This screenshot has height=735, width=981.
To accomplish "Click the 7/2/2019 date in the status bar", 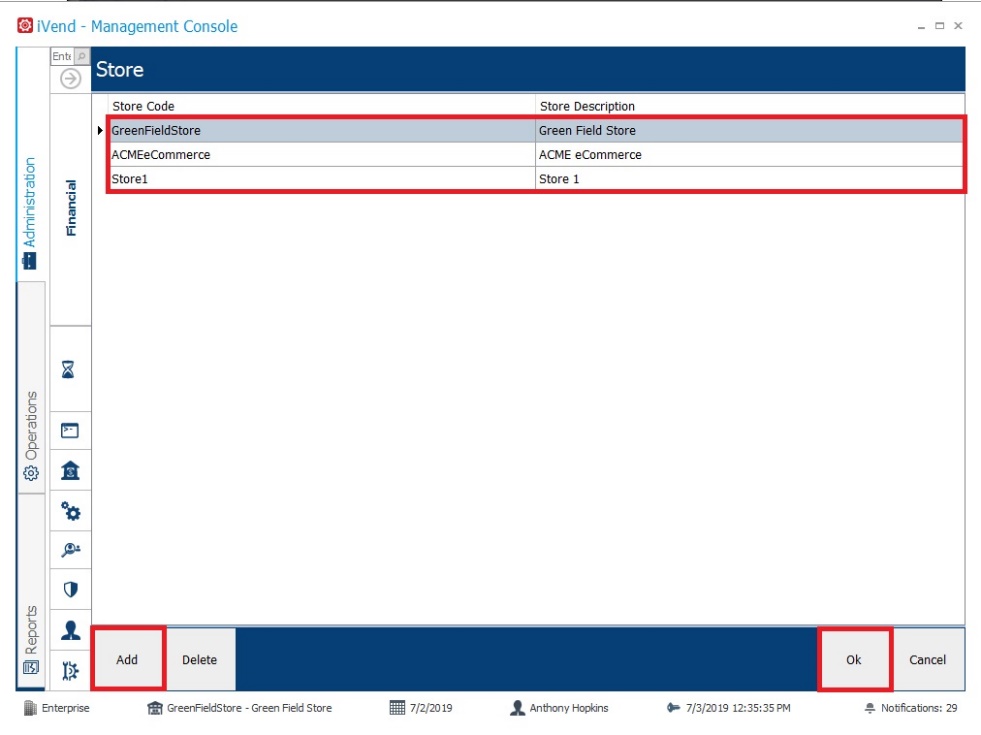I will (x=431, y=708).
